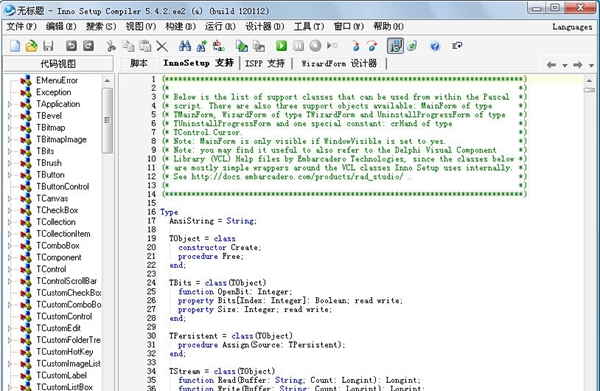The image size is (600, 391).
Task: Switch to the ISPP 支持 tab
Action: [265, 63]
